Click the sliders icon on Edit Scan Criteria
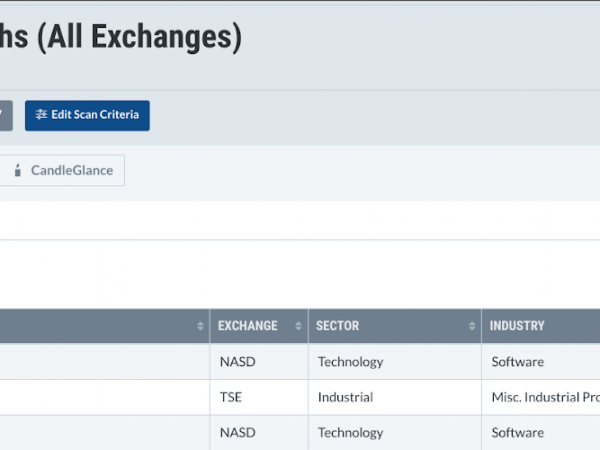 [x=41, y=114]
